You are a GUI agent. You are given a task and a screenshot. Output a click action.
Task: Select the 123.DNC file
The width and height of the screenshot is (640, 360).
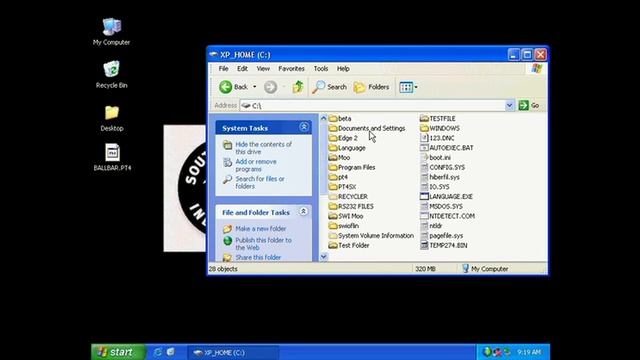click(437, 138)
